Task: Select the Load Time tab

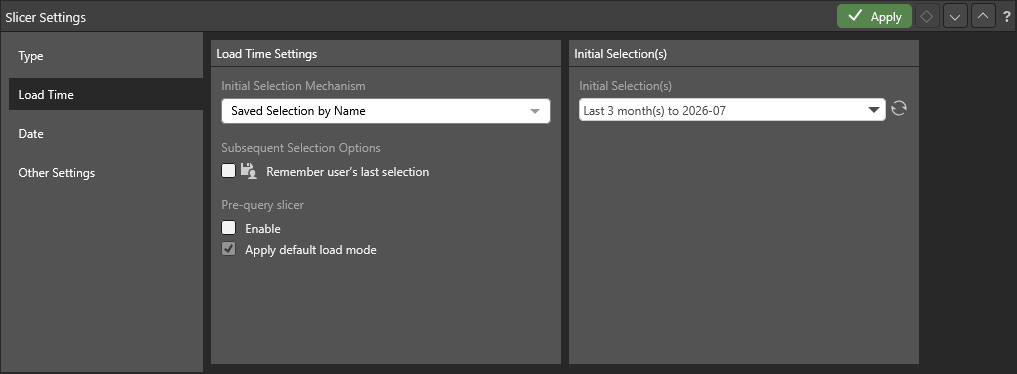Action: click(106, 95)
